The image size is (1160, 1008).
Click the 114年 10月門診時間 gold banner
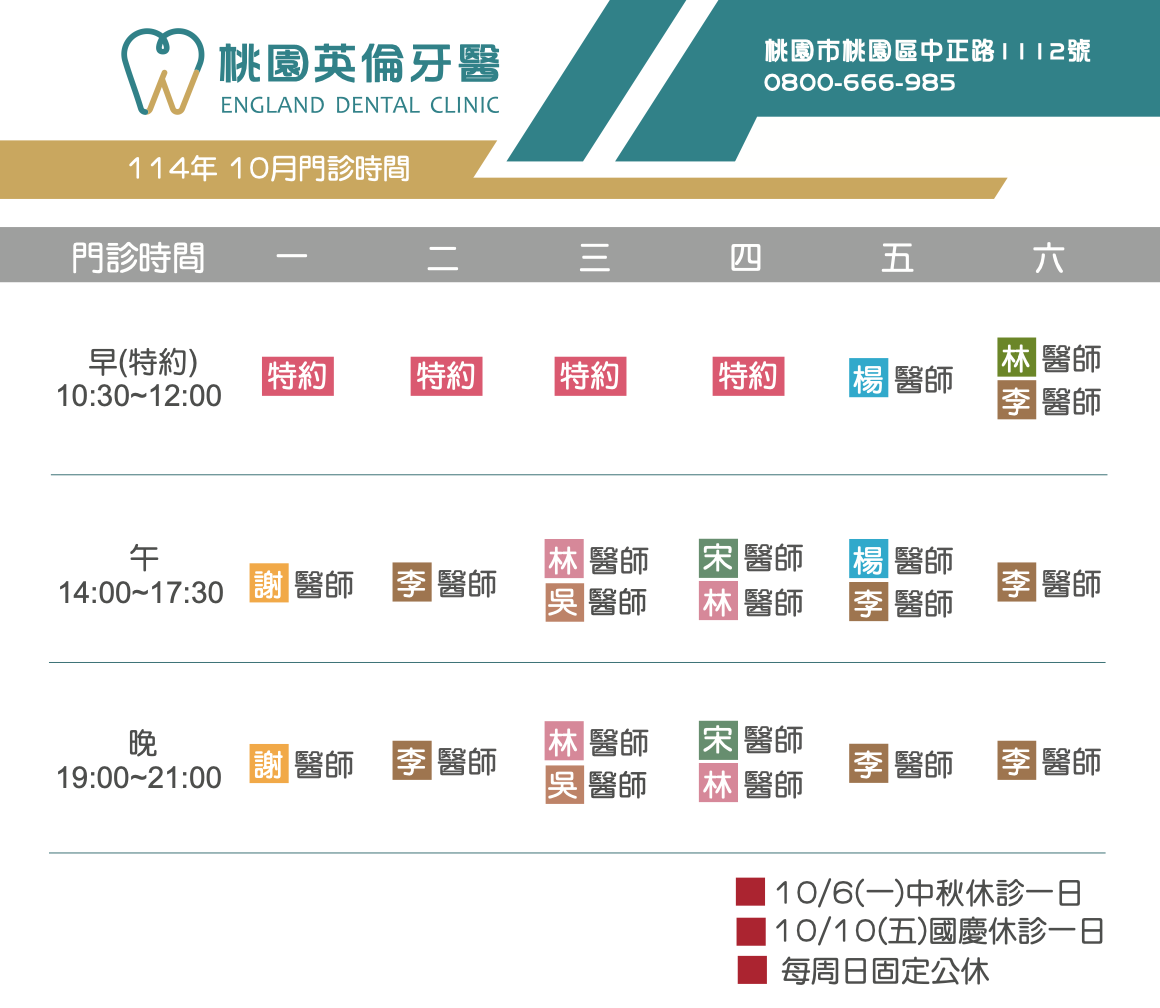pos(269,169)
